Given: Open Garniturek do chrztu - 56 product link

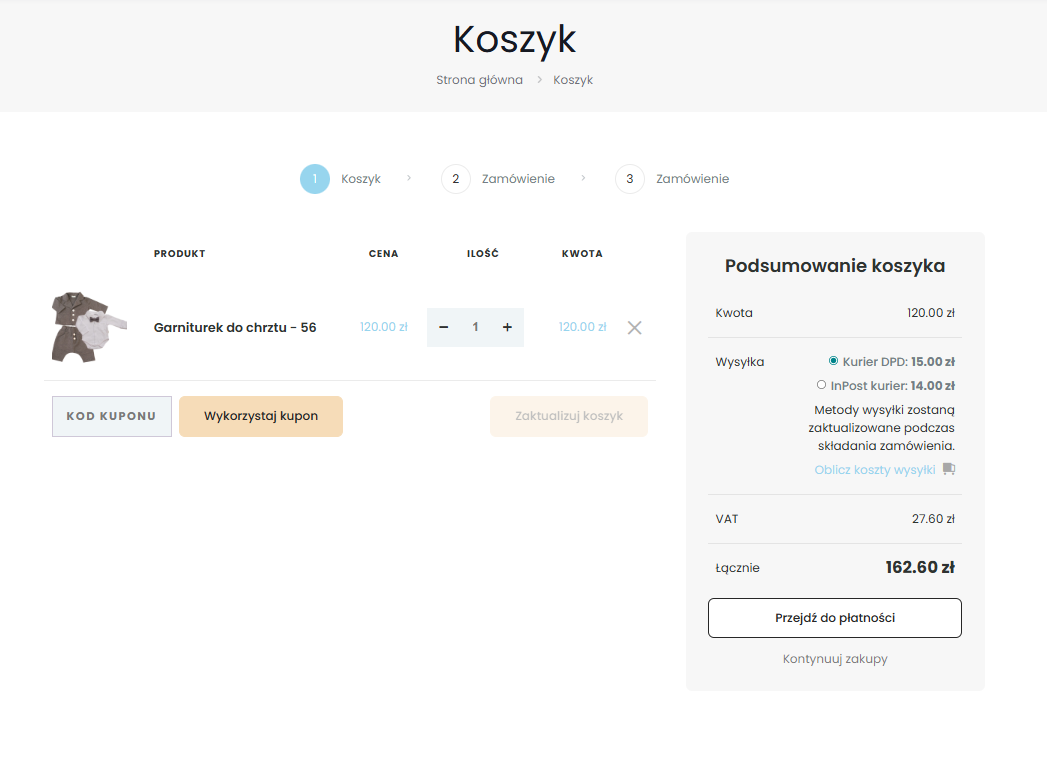Looking at the screenshot, I should click(235, 327).
